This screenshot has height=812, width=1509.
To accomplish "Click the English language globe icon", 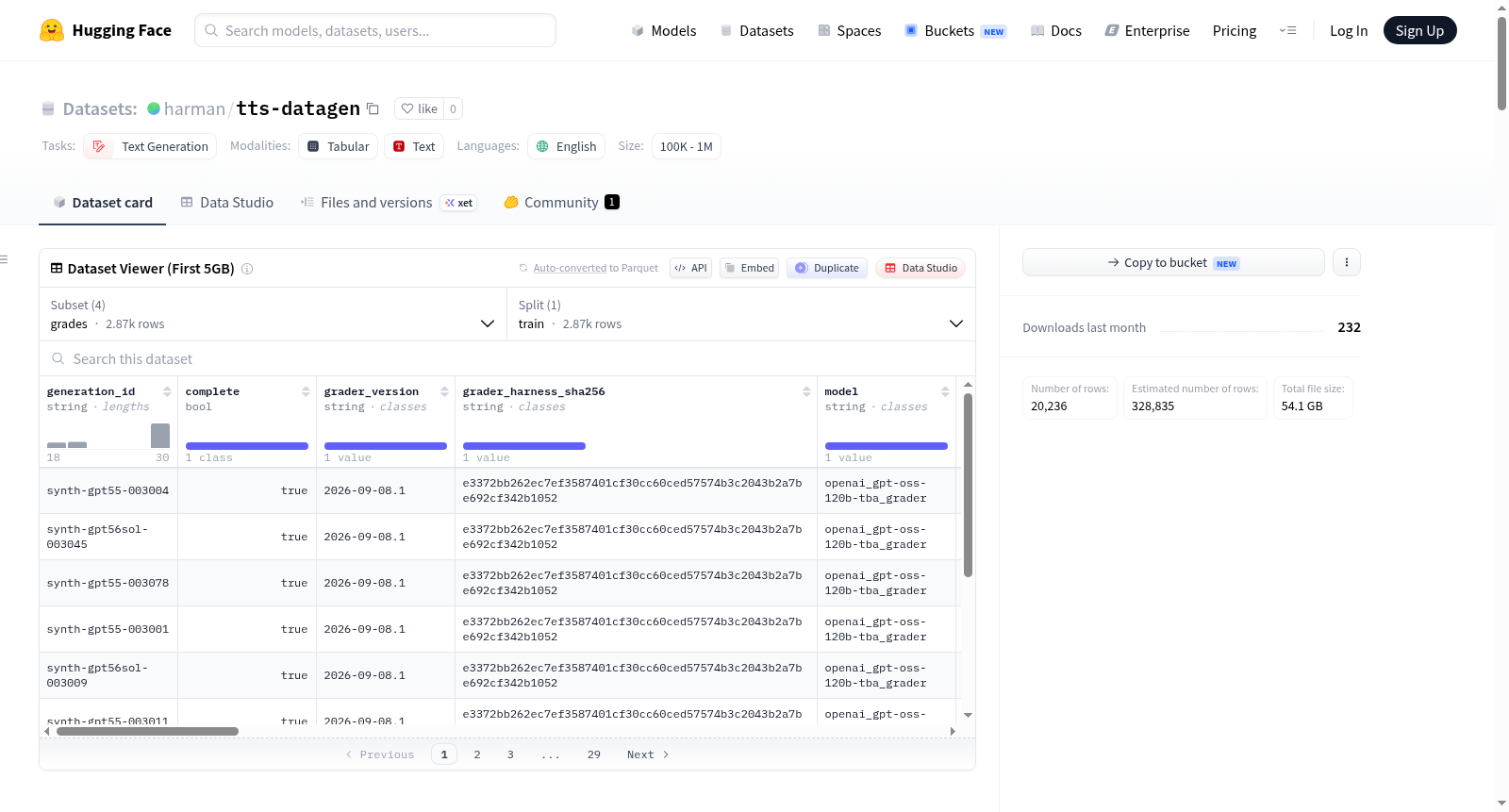I will [542, 146].
